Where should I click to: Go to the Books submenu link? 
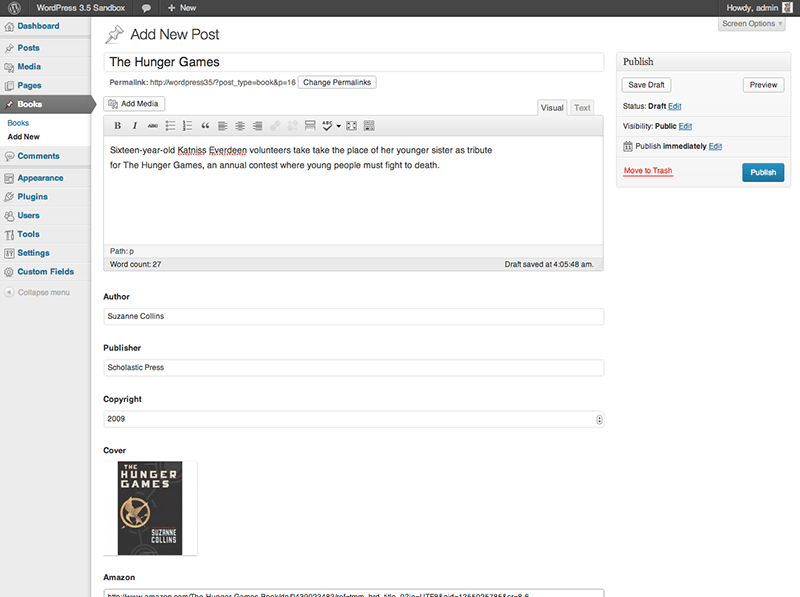18,123
